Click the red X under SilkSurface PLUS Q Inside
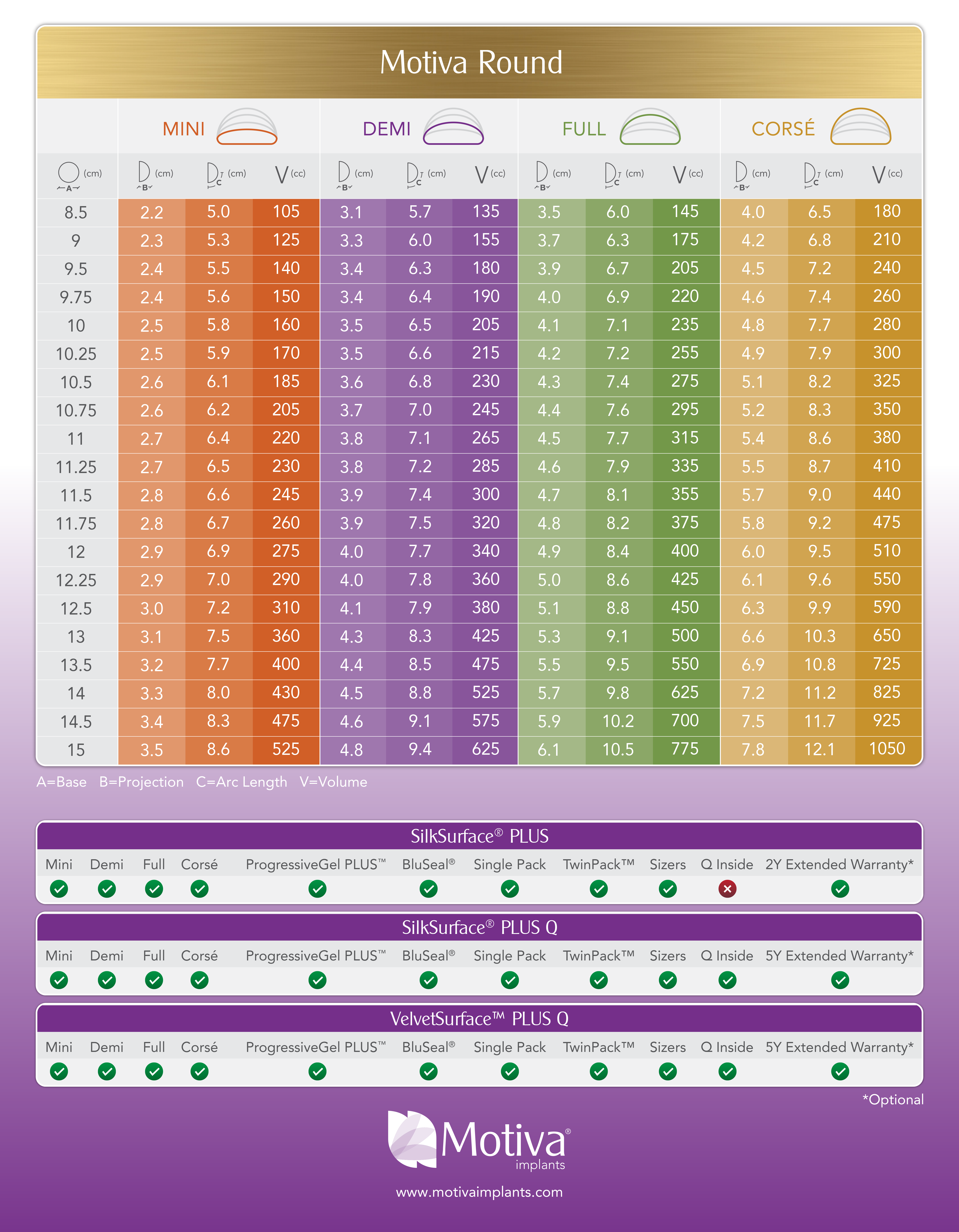The width and height of the screenshot is (959, 1232). tap(727, 889)
